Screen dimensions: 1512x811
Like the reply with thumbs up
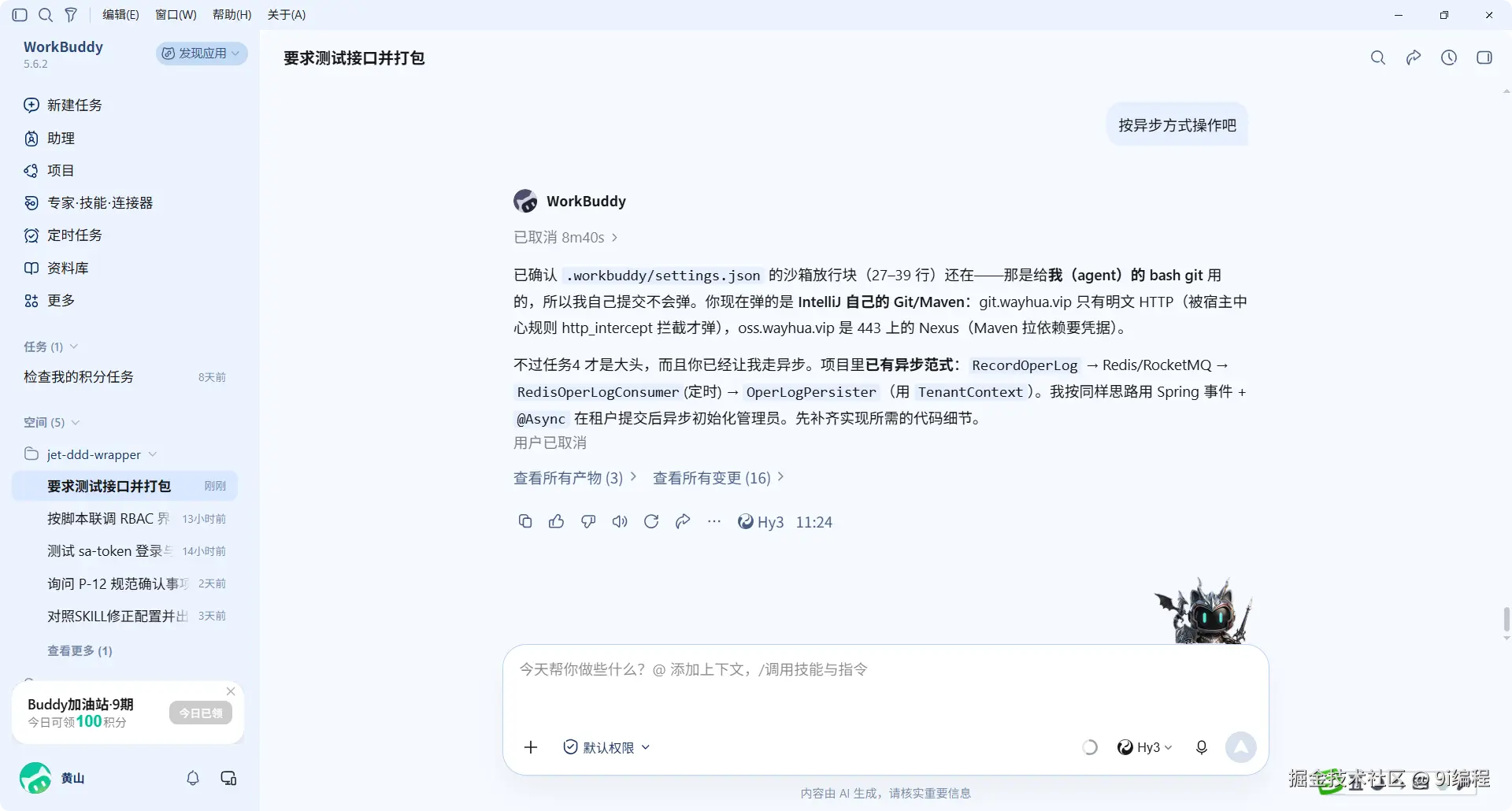click(557, 521)
